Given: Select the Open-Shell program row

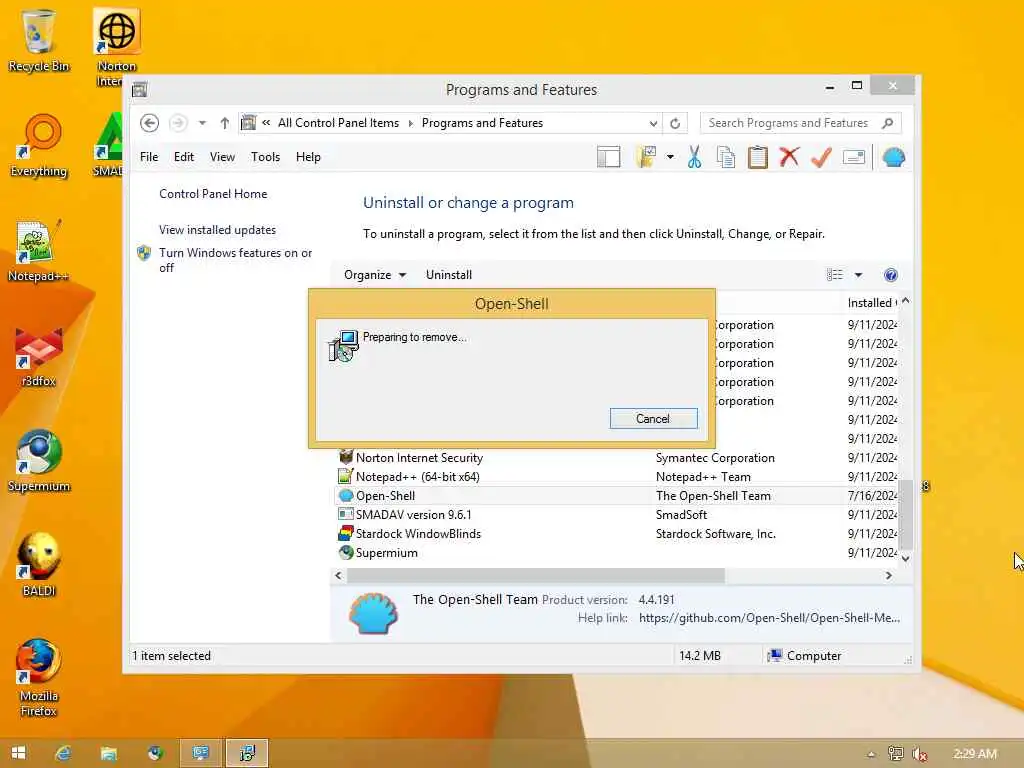Looking at the screenshot, I should (x=616, y=496).
